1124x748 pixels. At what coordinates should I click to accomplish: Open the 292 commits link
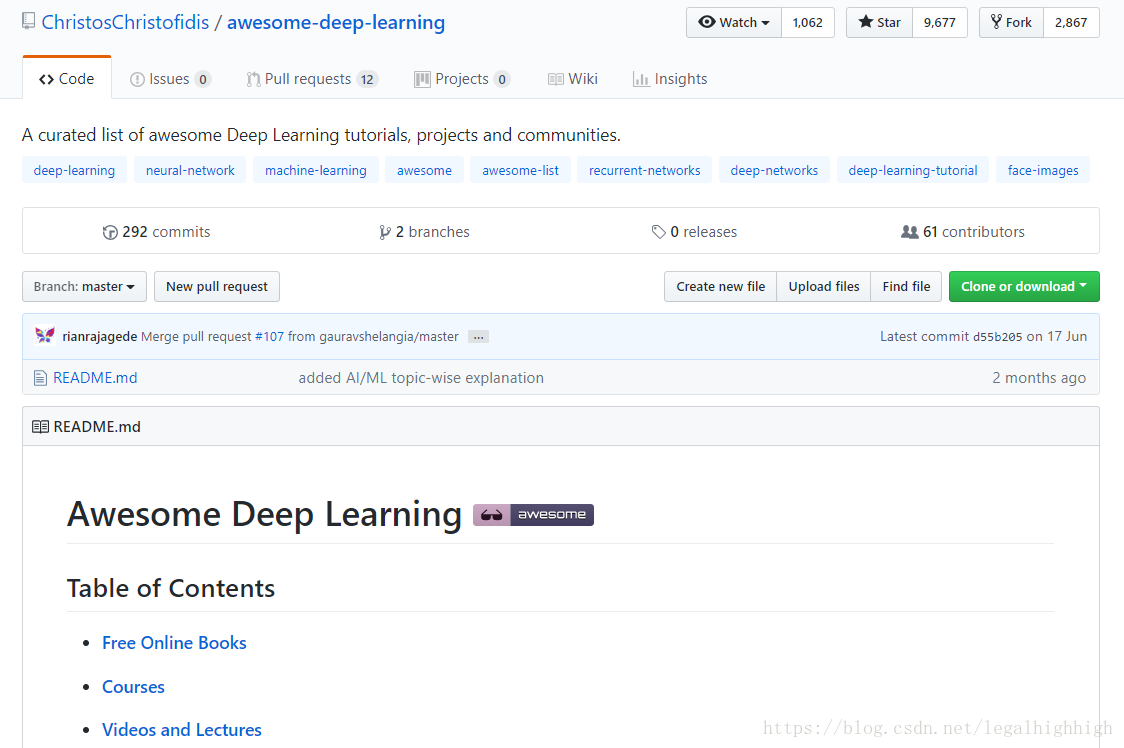pos(157,232)
